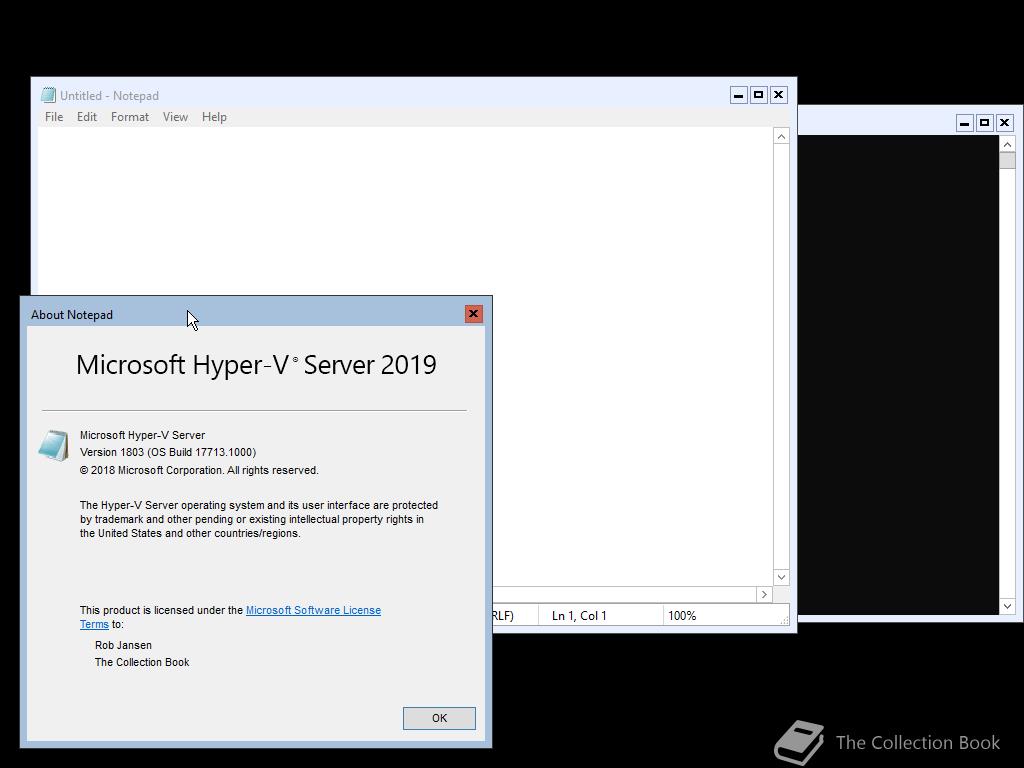Maximize the black console window behind Notepad
This screenshot has height=768, width=1024.
(x=984, y=123)
